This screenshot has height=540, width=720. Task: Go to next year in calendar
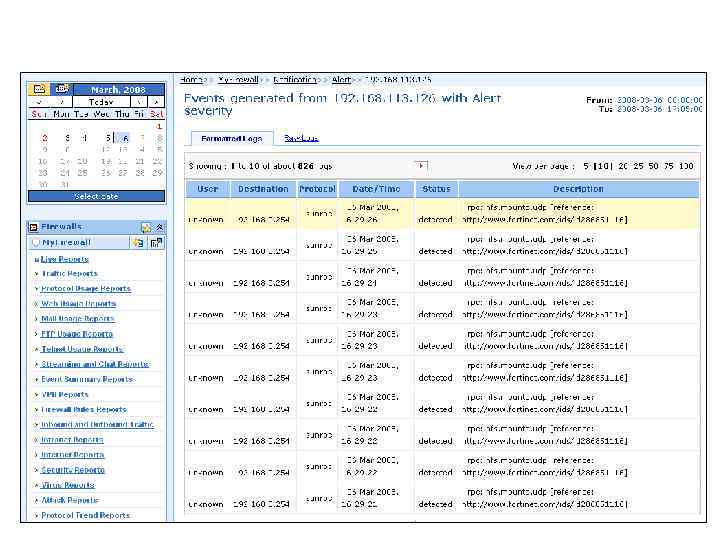pos(156,101)
